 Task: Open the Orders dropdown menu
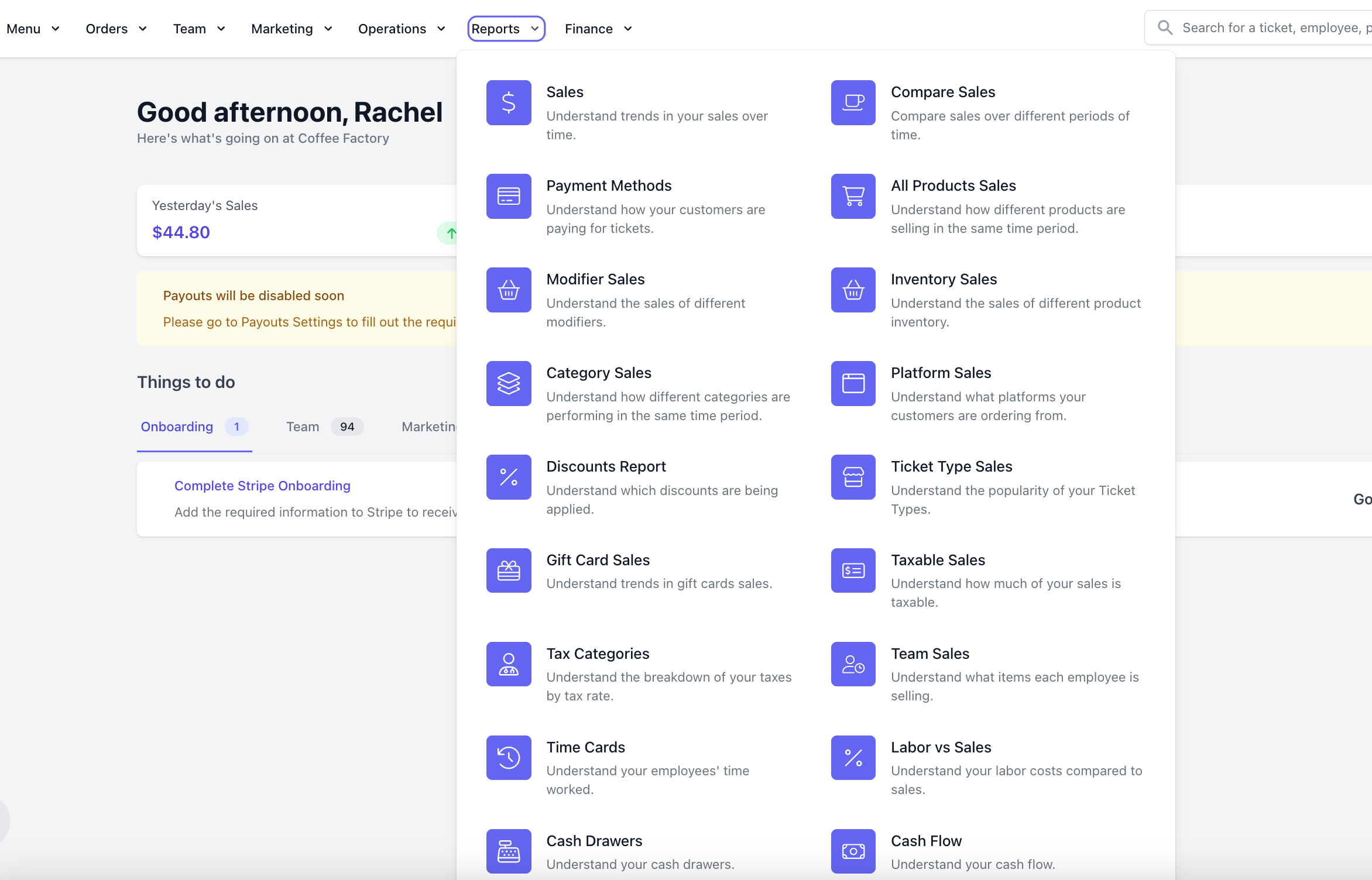(116, 29)
